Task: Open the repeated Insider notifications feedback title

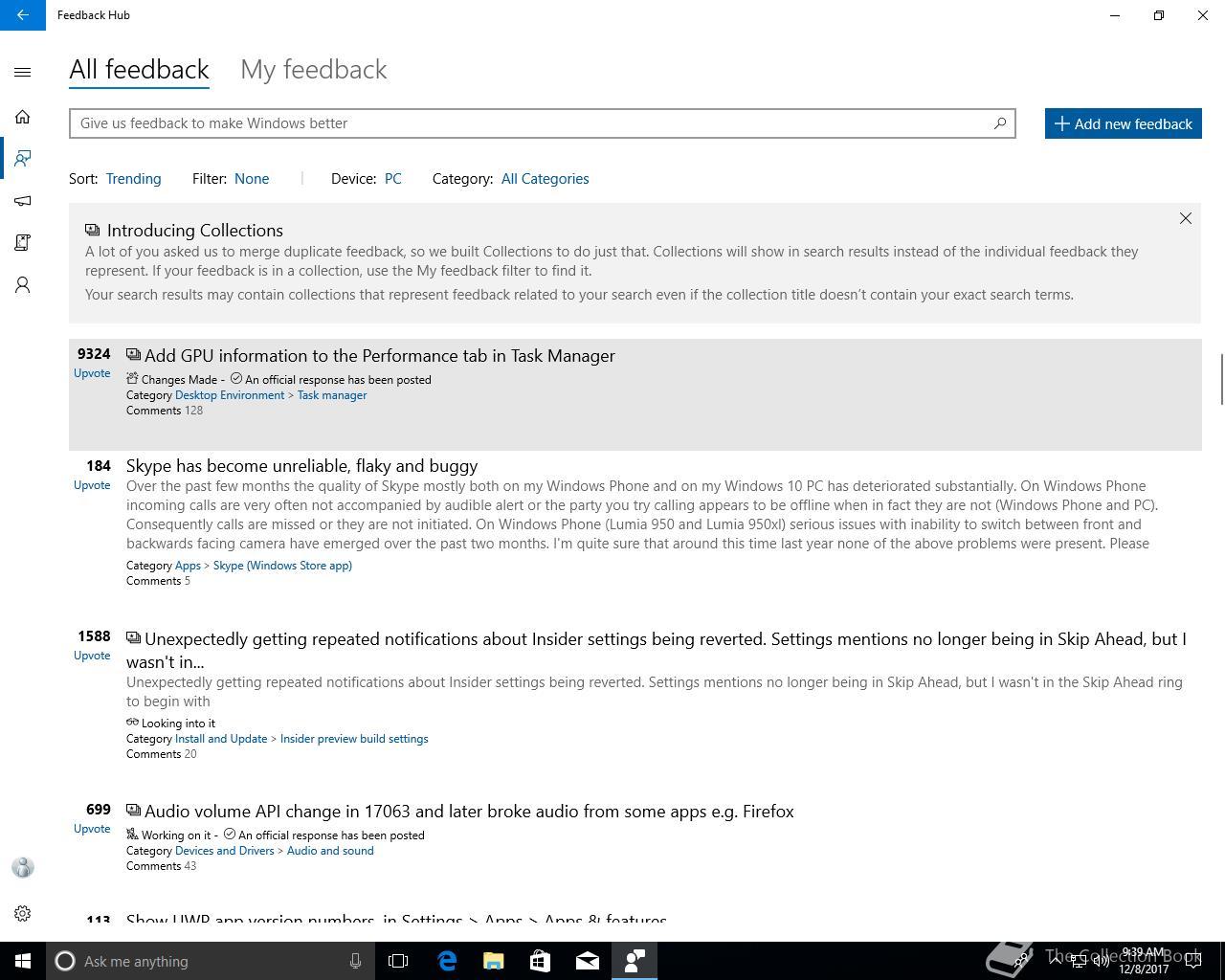Action: tap(657, 650)
